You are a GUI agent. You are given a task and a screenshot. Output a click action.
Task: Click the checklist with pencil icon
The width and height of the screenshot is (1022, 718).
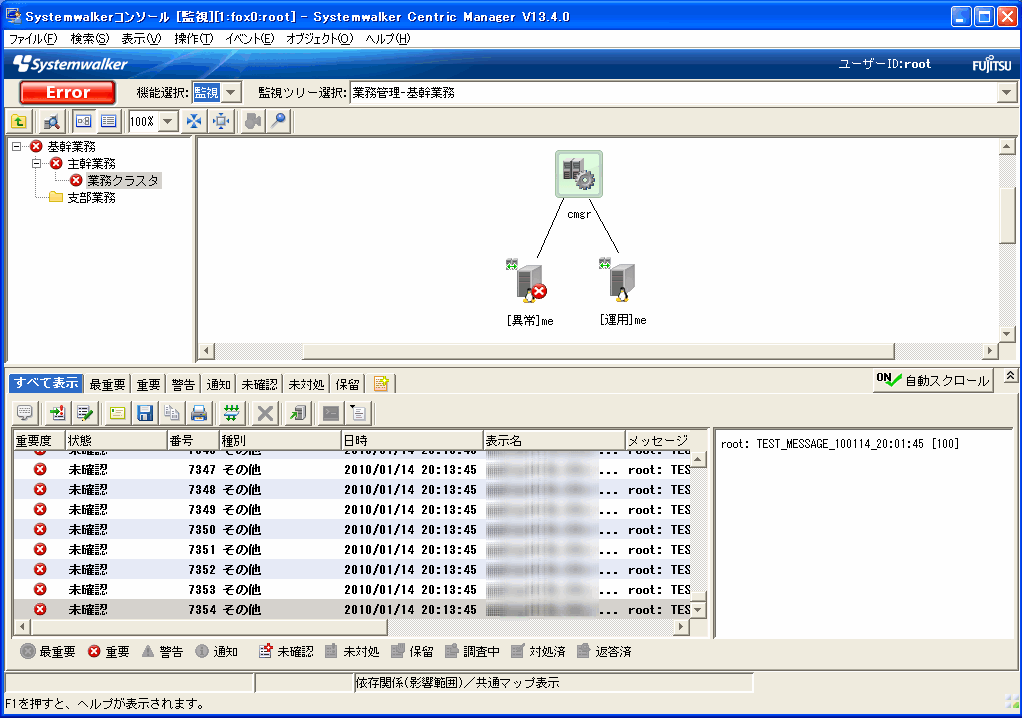pyautogui.click(x=85, y=413)
